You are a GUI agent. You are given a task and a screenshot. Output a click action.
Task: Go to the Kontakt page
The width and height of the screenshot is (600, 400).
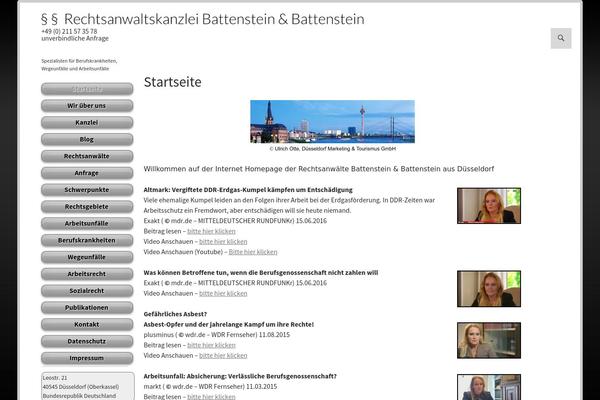point(87,325)
